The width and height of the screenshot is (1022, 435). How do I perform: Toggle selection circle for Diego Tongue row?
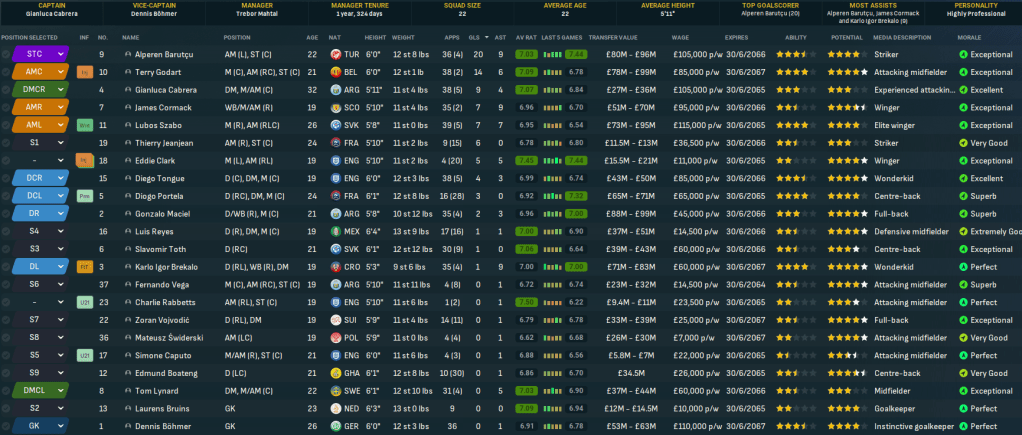coord(7,178)
